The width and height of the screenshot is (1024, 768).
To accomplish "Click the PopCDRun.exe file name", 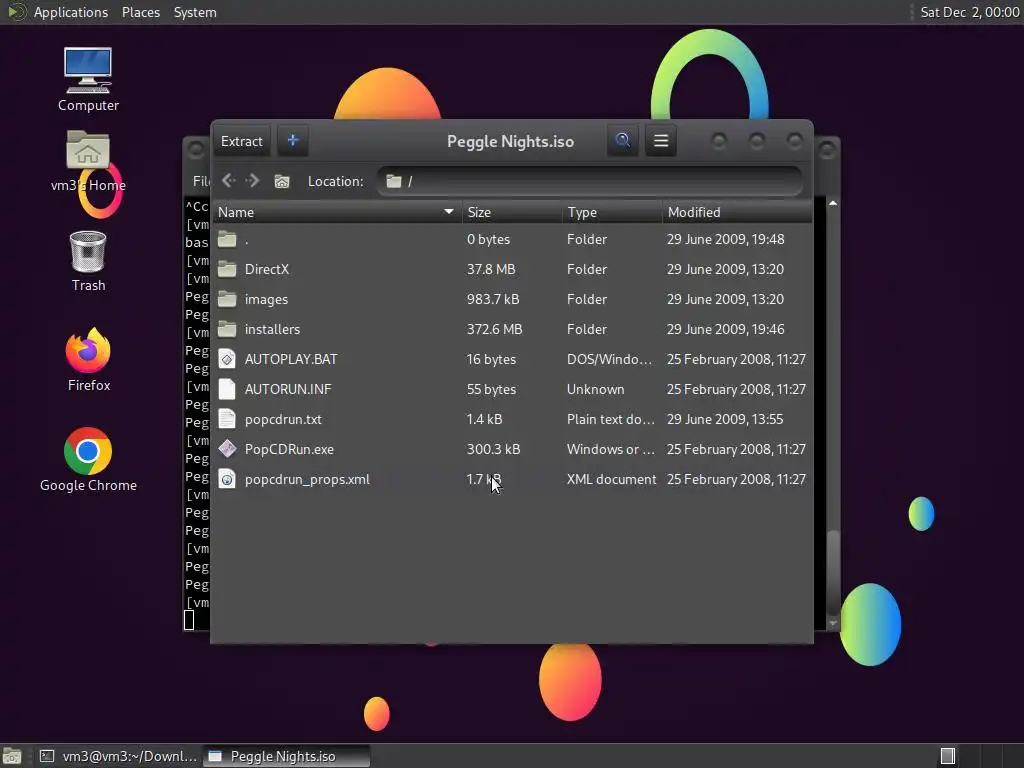I will click(x=289, y=449).
